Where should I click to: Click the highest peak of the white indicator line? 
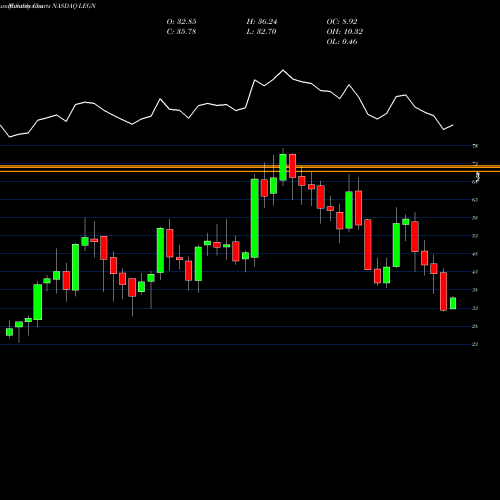tap(283, 70)
